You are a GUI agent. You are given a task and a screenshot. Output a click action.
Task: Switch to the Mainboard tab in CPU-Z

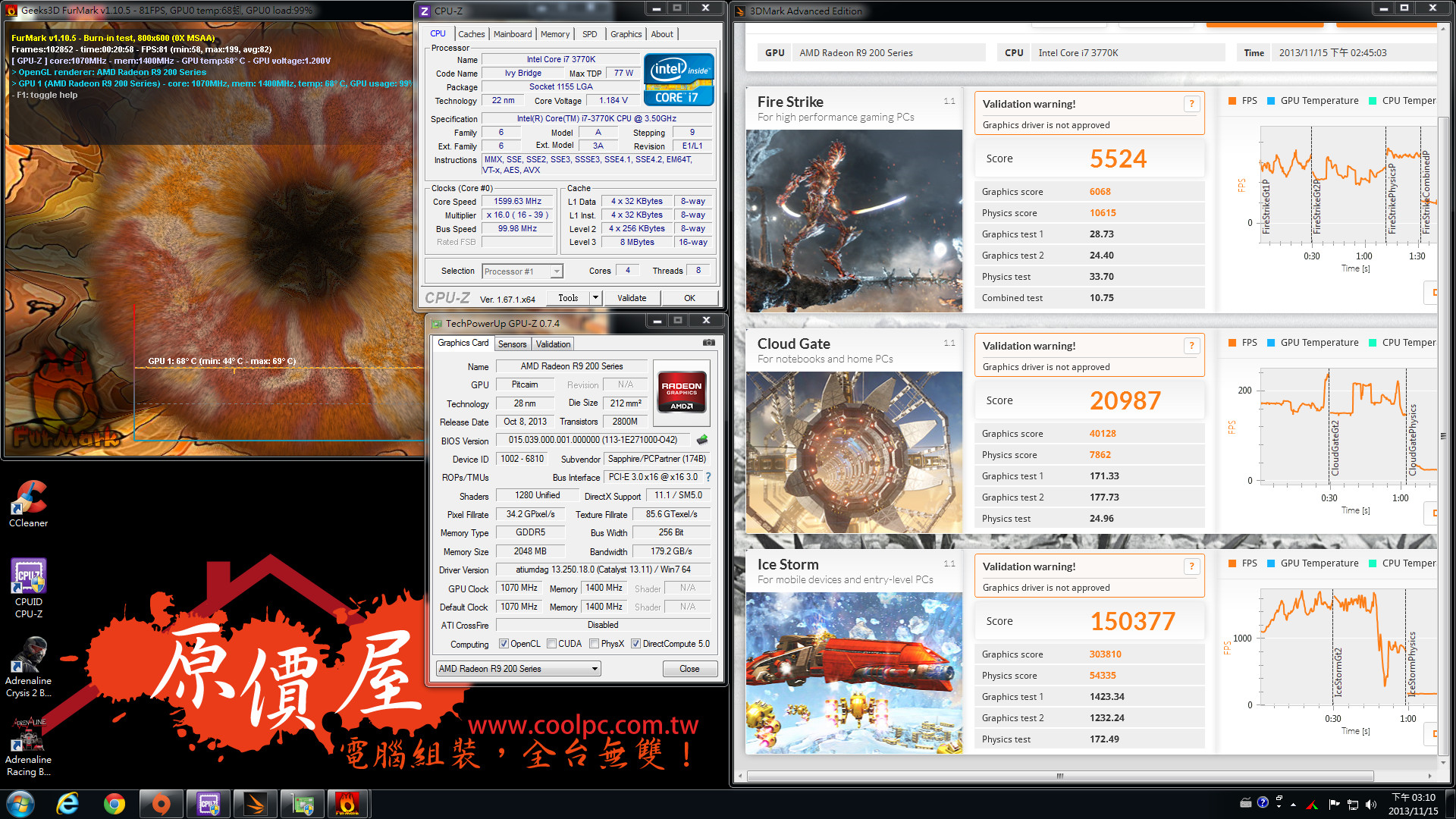513,34
